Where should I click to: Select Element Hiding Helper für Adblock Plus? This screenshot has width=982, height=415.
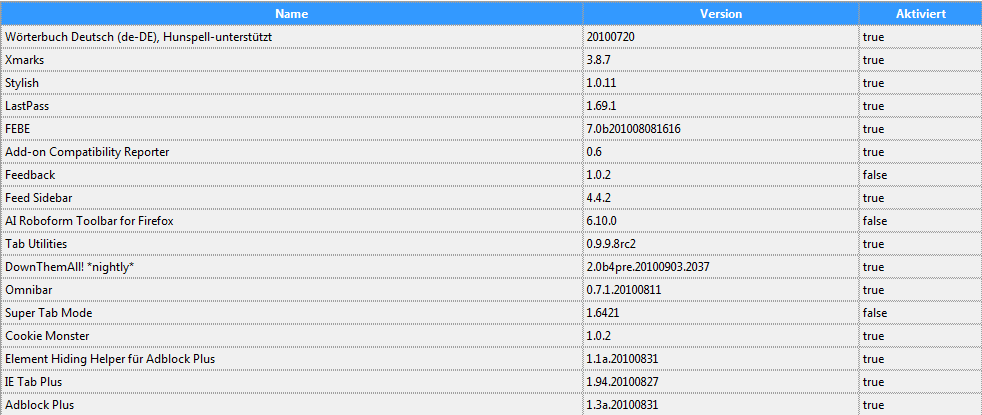pyautogui.click(x=110, y=359)
